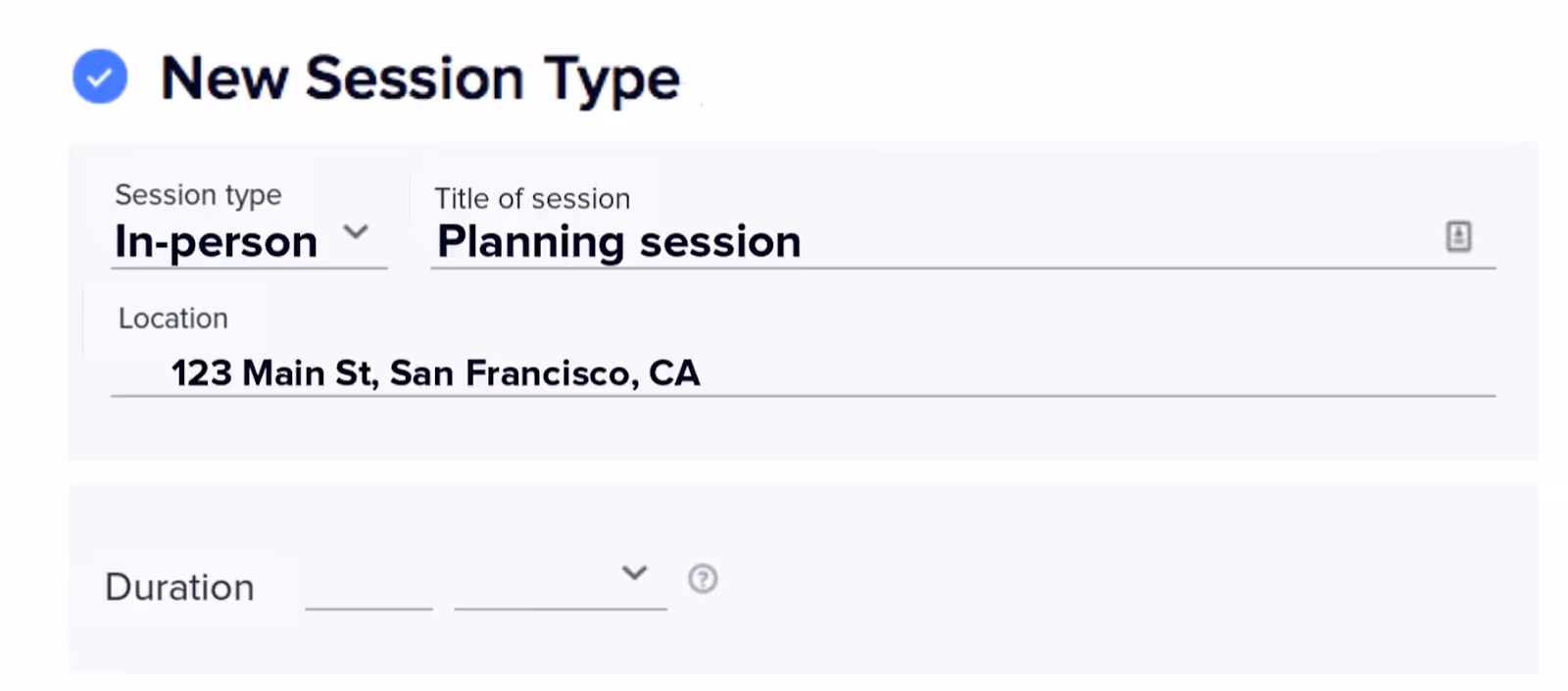Click the Duration label
The height and width of the screenshot is (691, 1568).
tap(179, 587)
